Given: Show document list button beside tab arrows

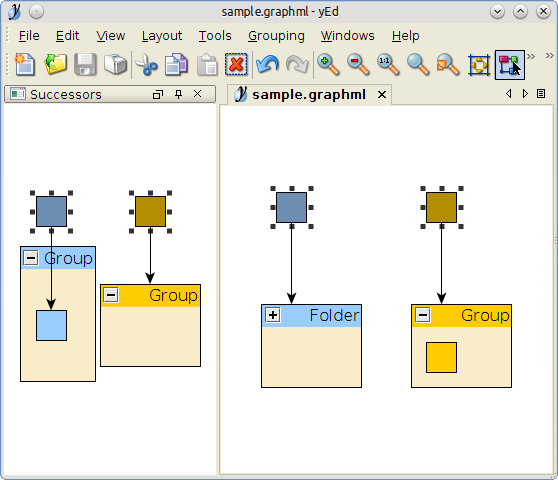Looking at the screenshot, I should (541, 94).
